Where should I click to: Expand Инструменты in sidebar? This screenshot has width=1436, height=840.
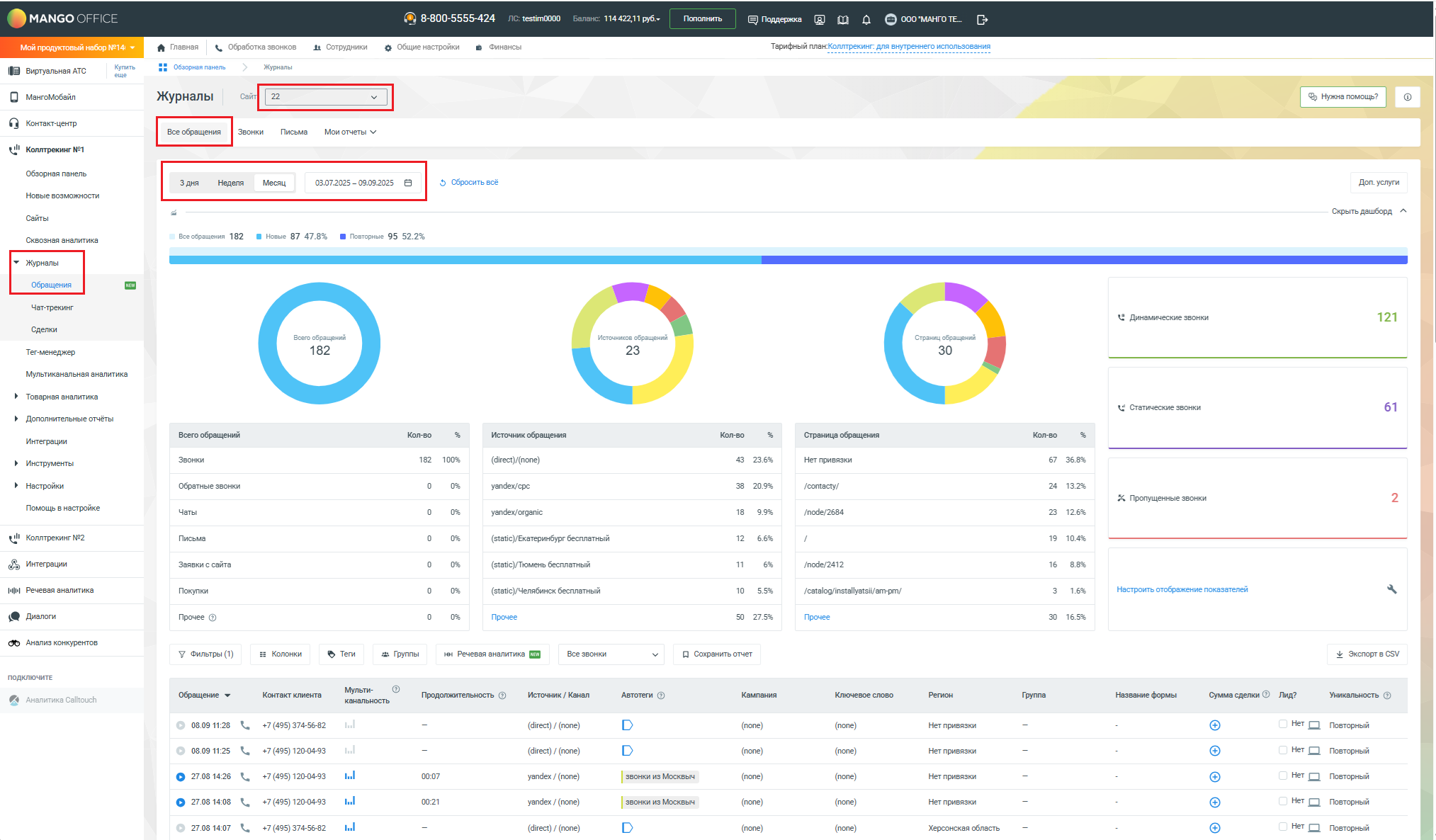tap(16, 464)
